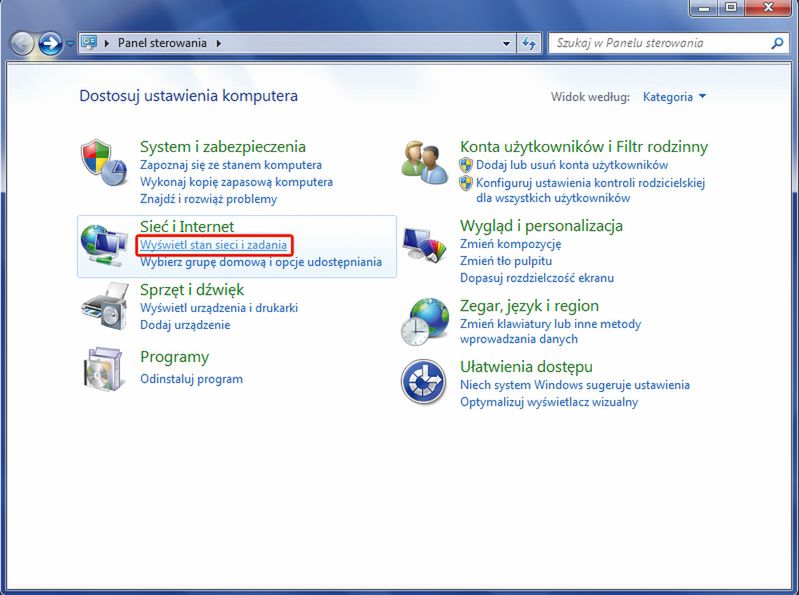Click the search magnifier icon
Image resolution: width=799 pixels, height=595 pixels.
coord(777,43)
